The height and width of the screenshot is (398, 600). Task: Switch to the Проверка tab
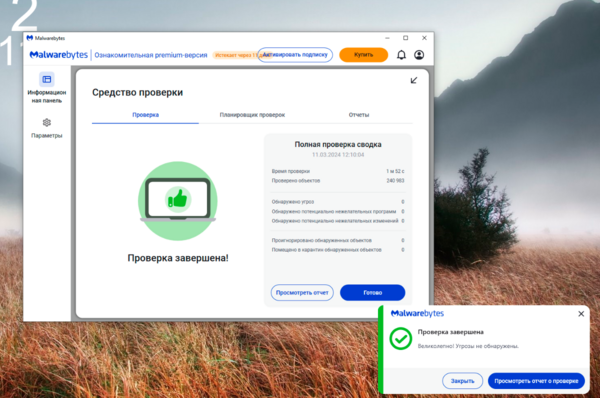[145, 115]
